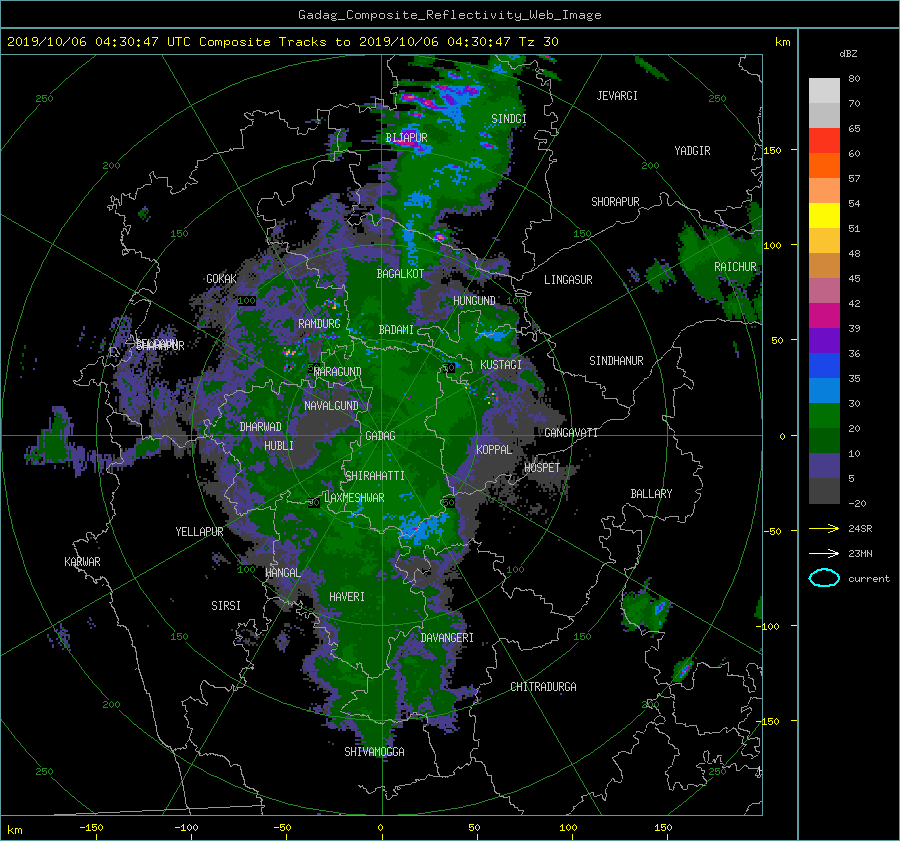900x841 pixels.
Task: Click the GANGAVATI city label
Action: coord(571,433)
